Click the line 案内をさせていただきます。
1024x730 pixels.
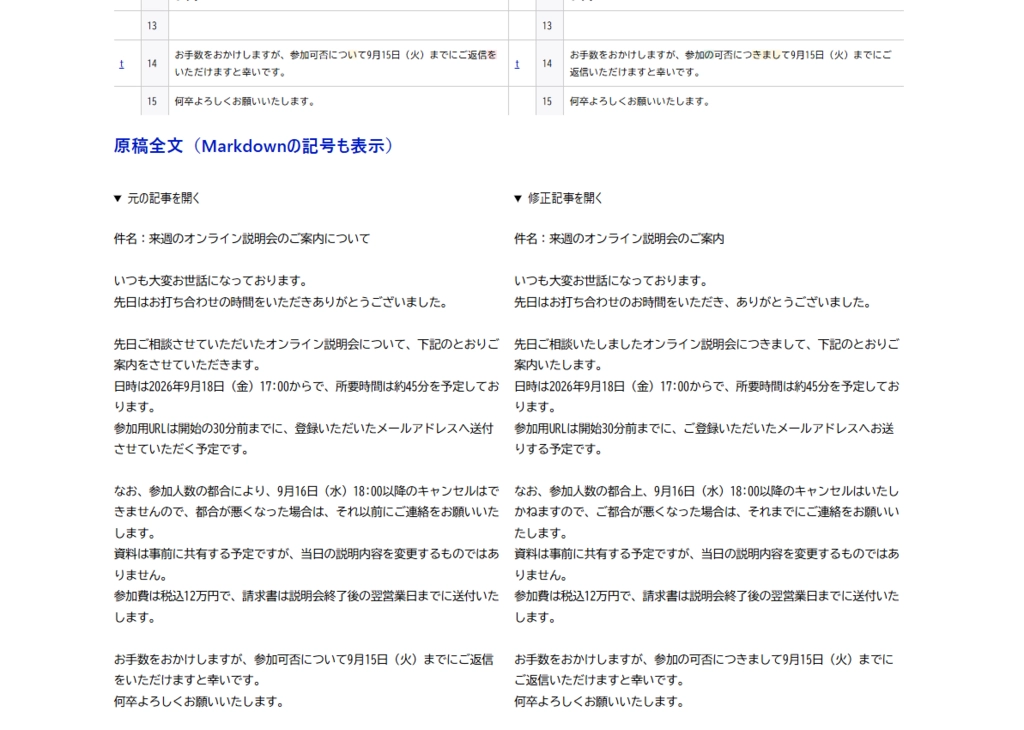[188, 365]
